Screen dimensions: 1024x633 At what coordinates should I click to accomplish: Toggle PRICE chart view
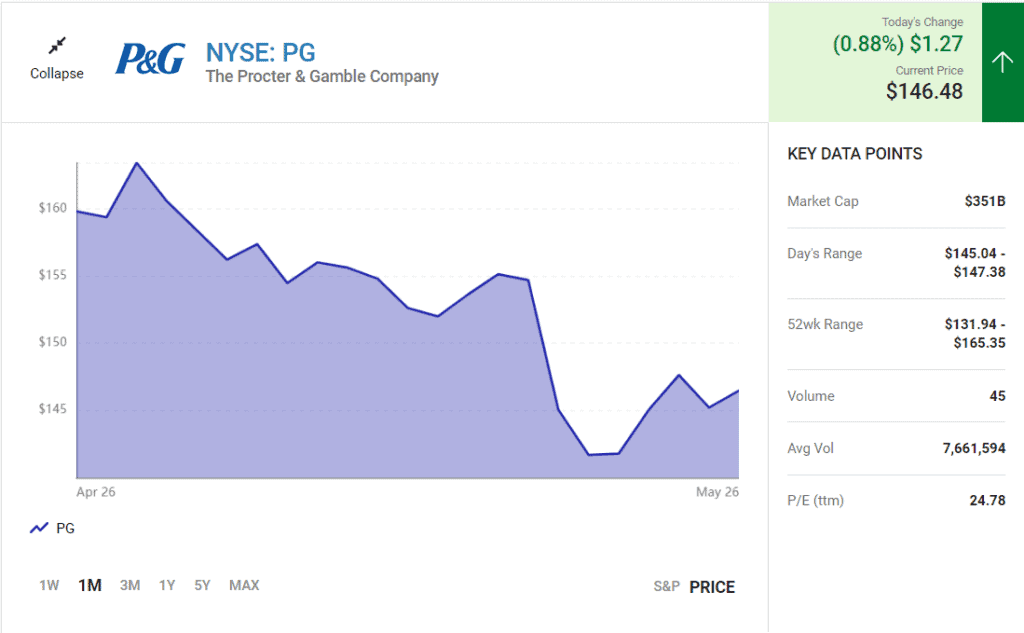coord(712,587)
